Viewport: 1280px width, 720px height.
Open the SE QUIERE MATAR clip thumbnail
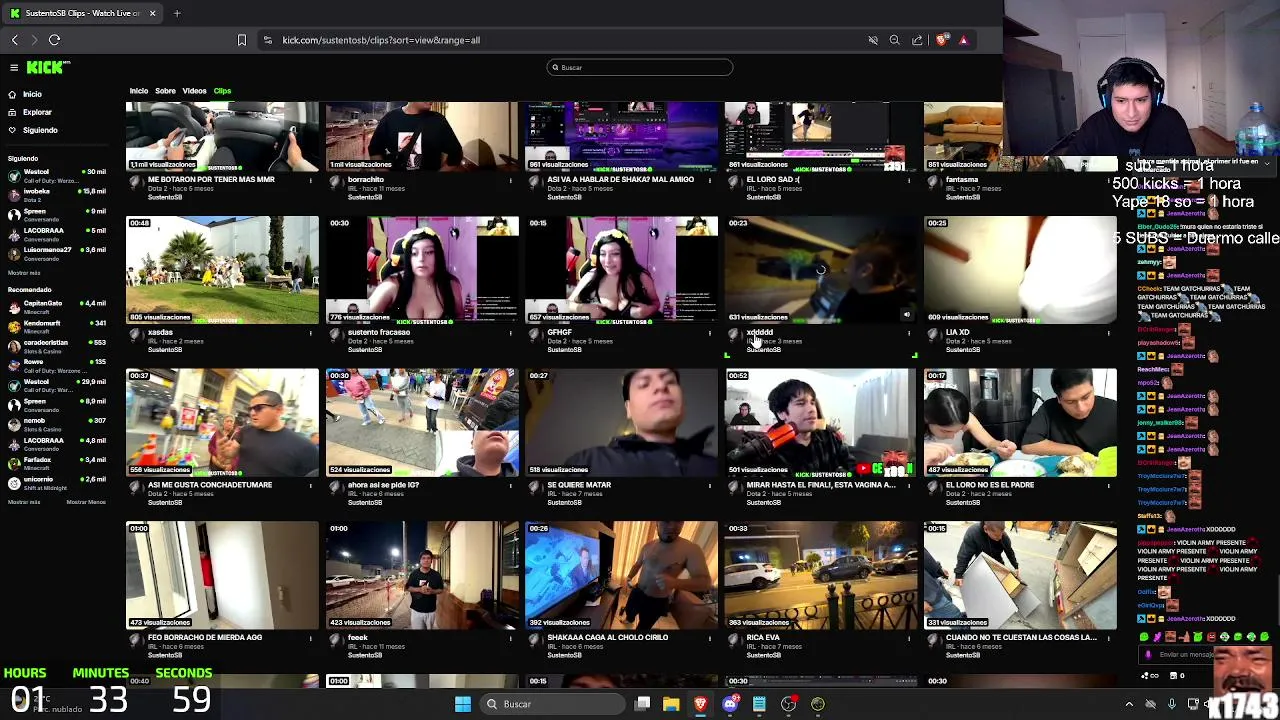point(621,423)
